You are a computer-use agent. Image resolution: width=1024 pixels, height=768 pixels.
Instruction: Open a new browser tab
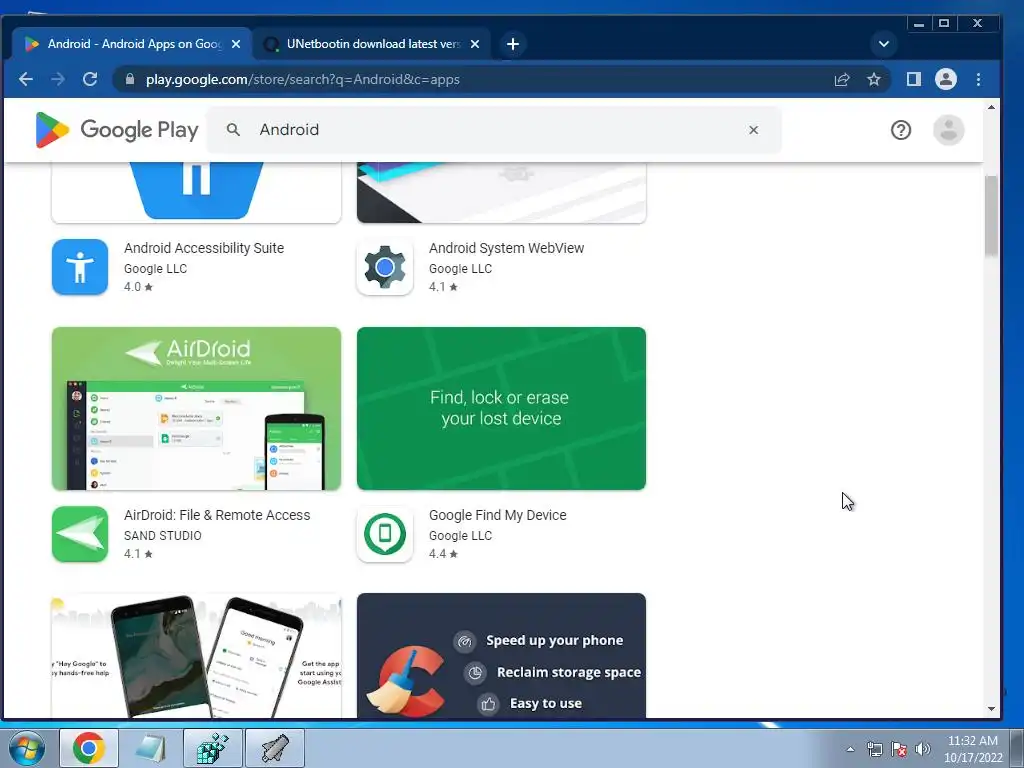[x=513, y=44]
